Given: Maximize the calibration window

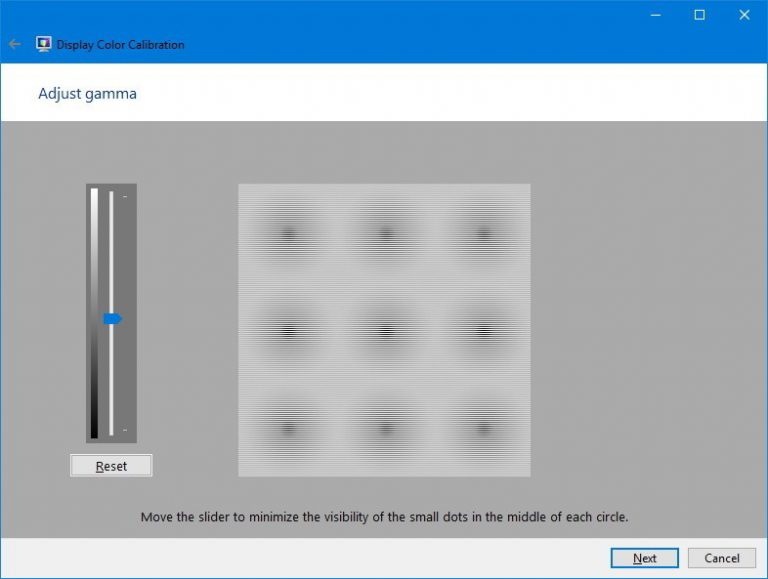Looking at the screenshot, I should 699,15.
